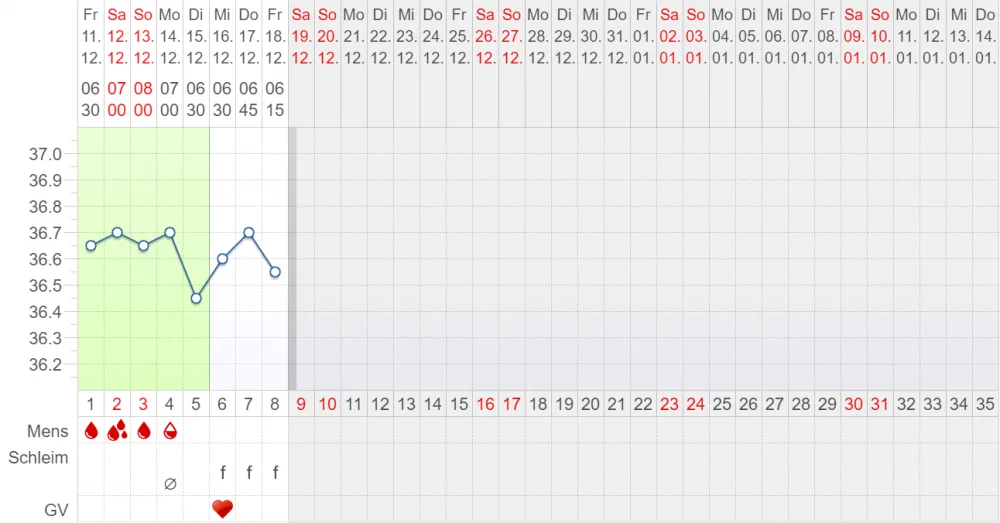The width and height of the screenshot is (1000, 523).
Task: Click the light bleeding drop icon on day 4
Action: pyautogui.click(x=170, y=431)
